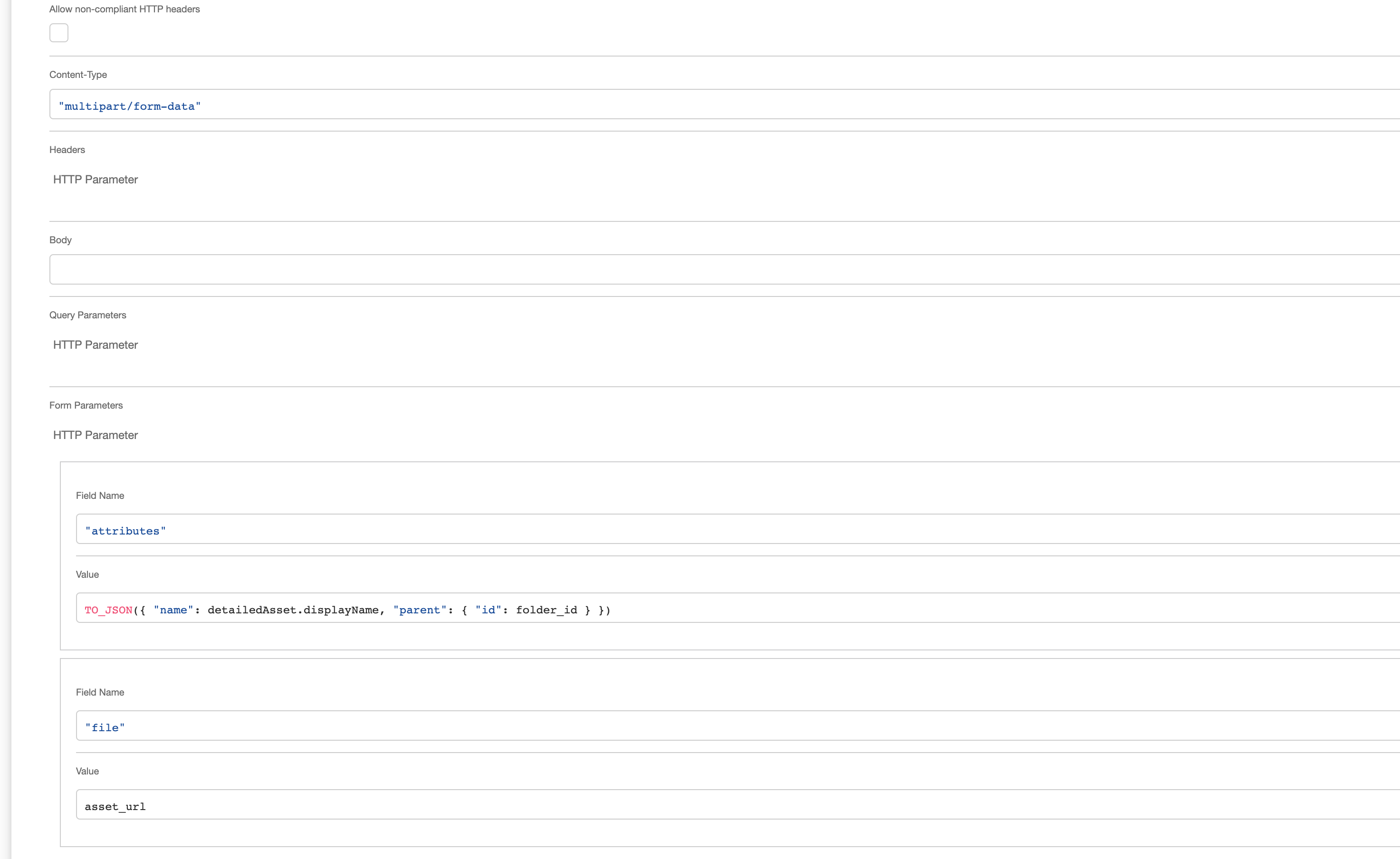
Task: Click the Query Parameters section label
Action: tap(87, 315)
